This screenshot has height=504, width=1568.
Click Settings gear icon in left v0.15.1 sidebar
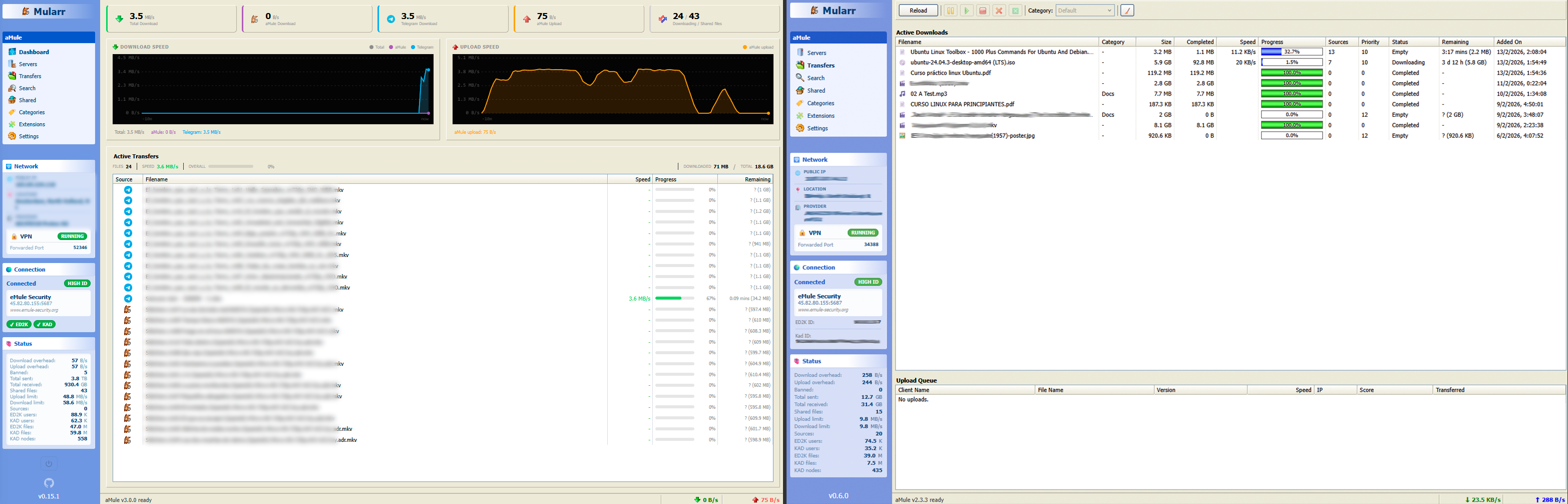click(x=12, y=136)
